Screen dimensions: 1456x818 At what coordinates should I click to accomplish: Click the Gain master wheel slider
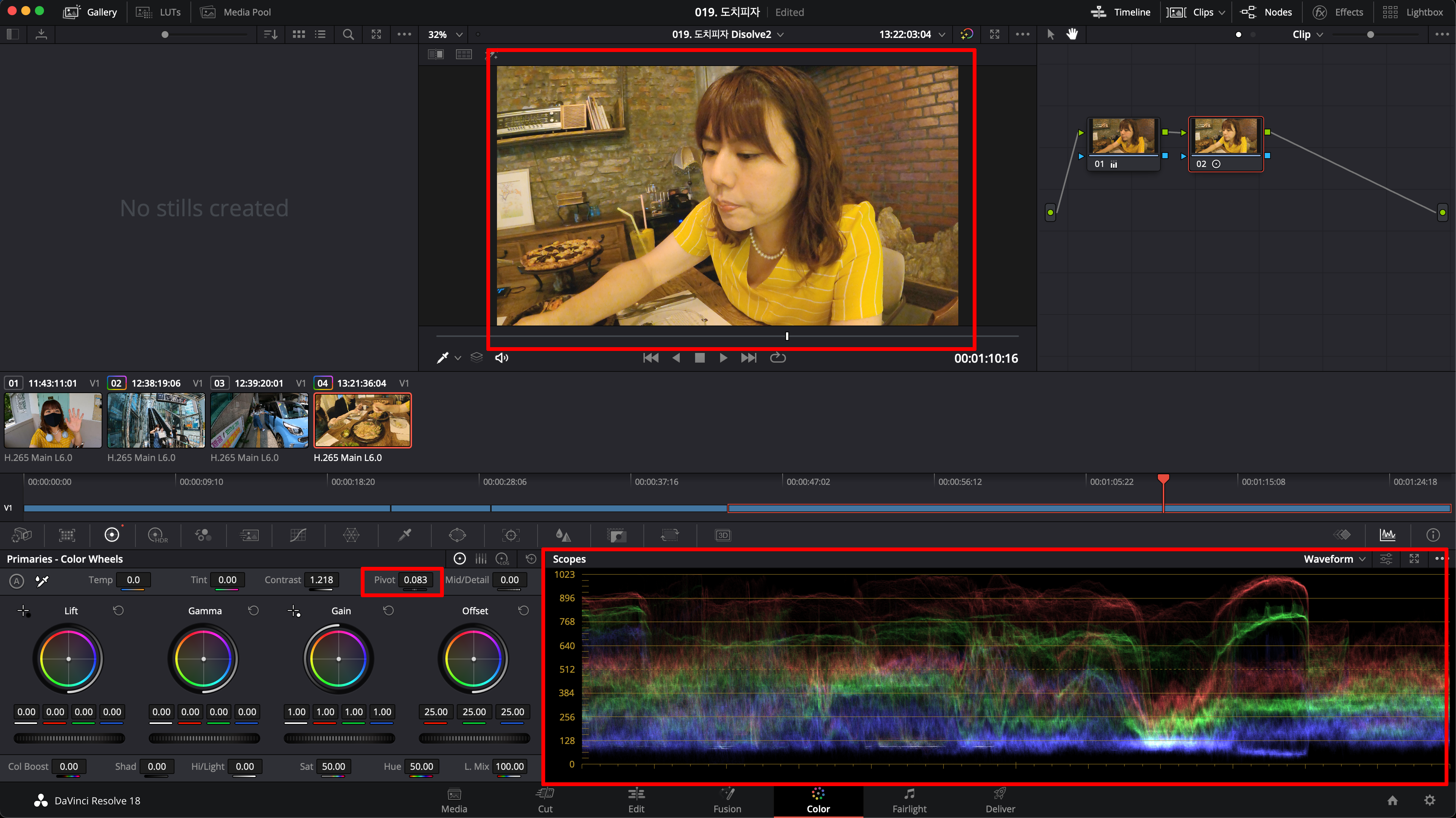coord(339,738)
